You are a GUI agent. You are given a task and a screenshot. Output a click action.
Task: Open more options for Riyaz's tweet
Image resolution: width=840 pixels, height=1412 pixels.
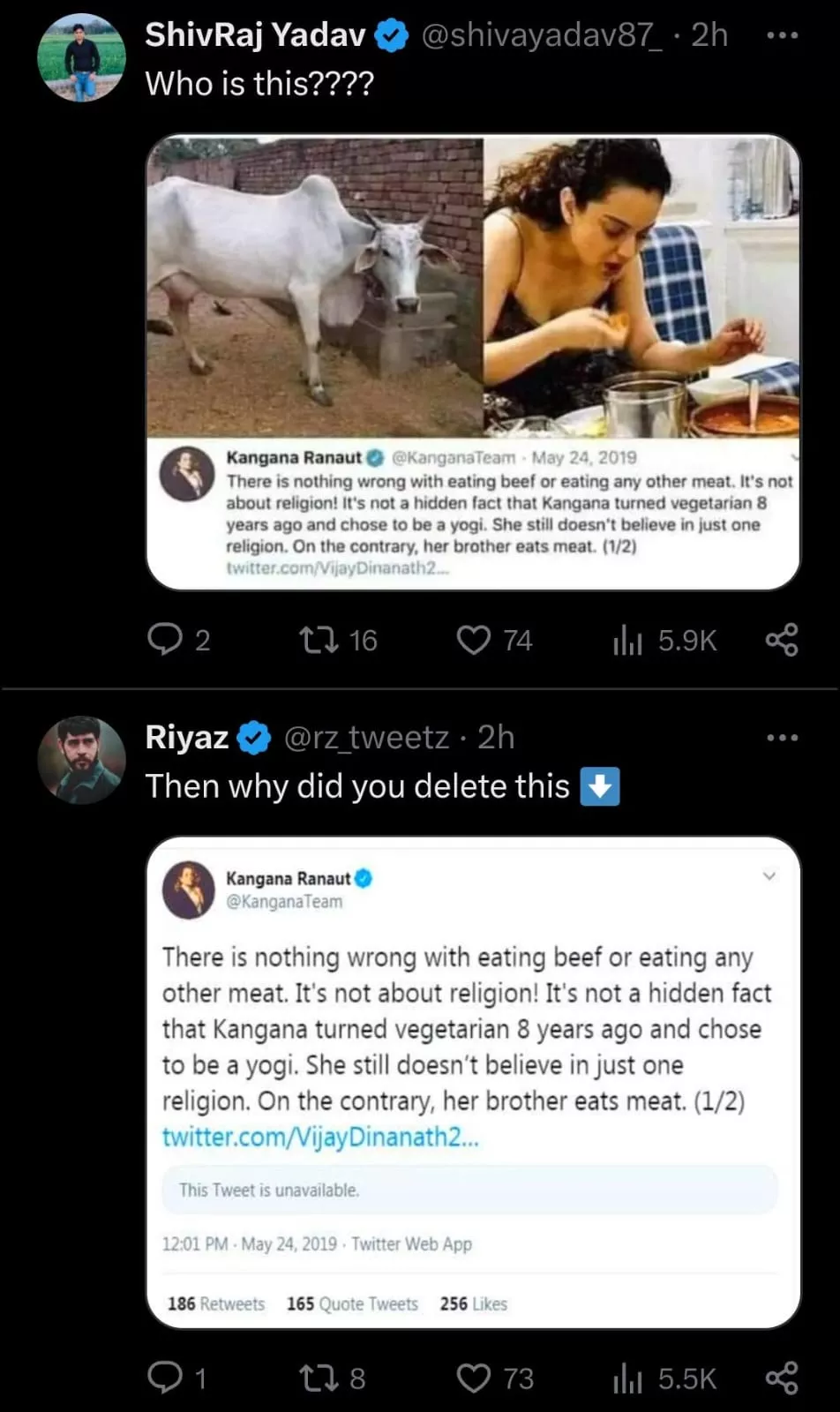tap(782, 737)
